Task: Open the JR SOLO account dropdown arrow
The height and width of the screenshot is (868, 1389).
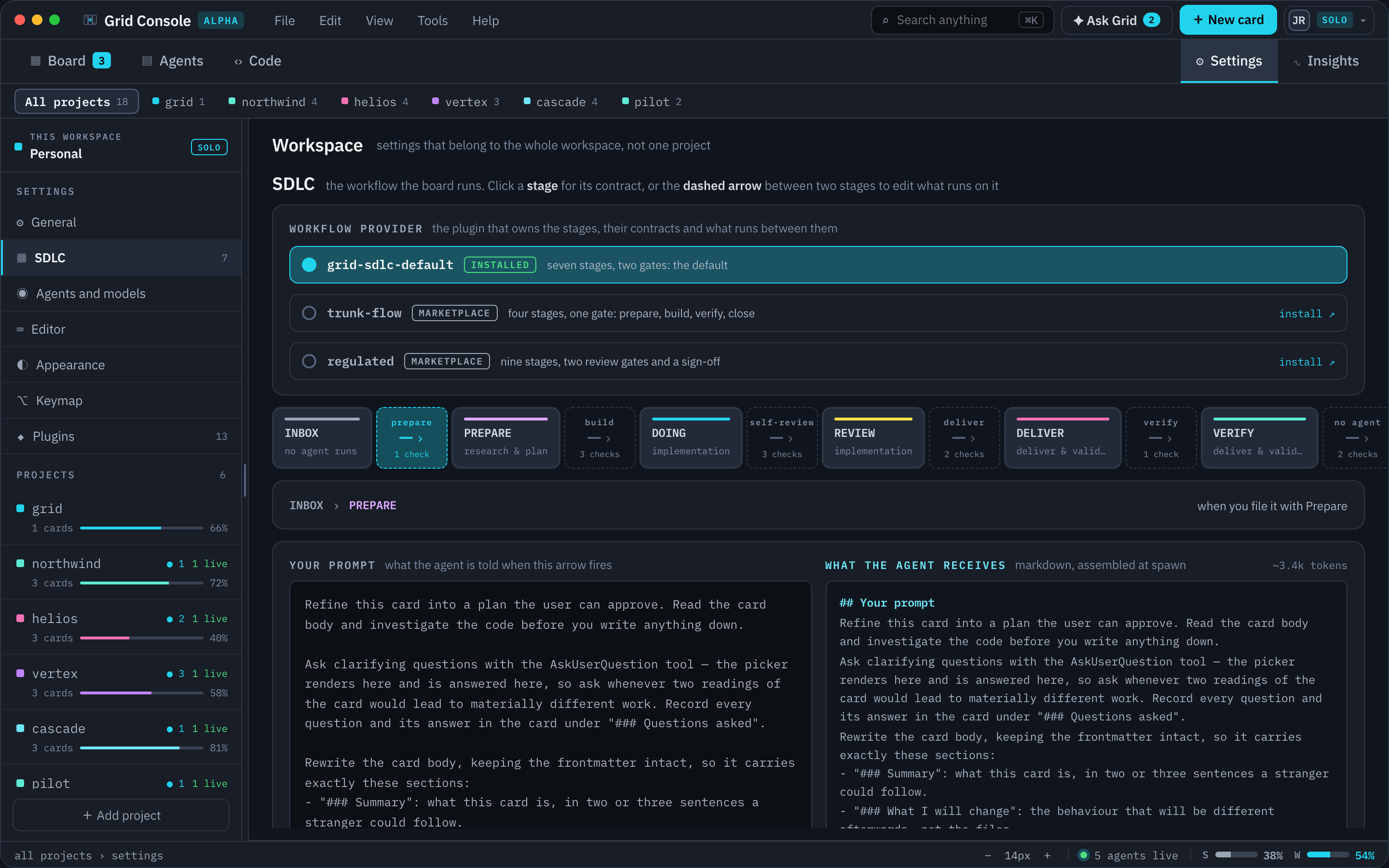Action: pos(1363,21)
